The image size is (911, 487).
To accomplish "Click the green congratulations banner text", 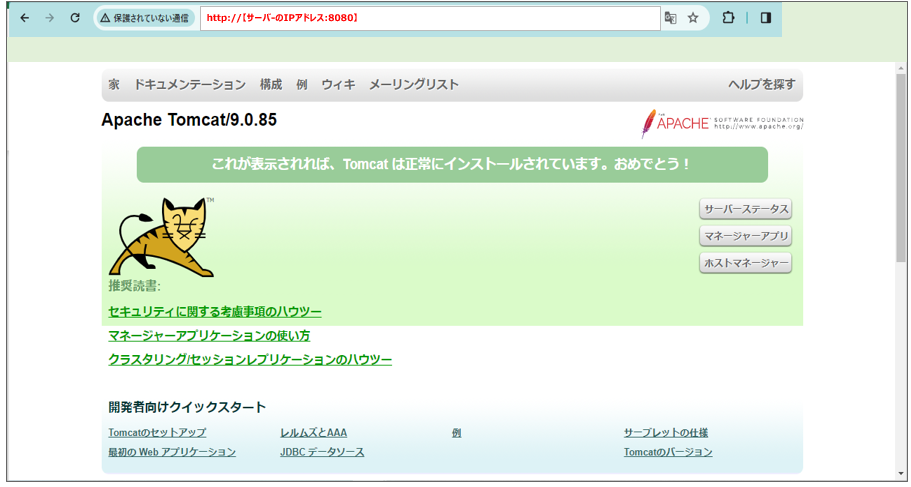I will pyautogui.click(x=451, y=164).
